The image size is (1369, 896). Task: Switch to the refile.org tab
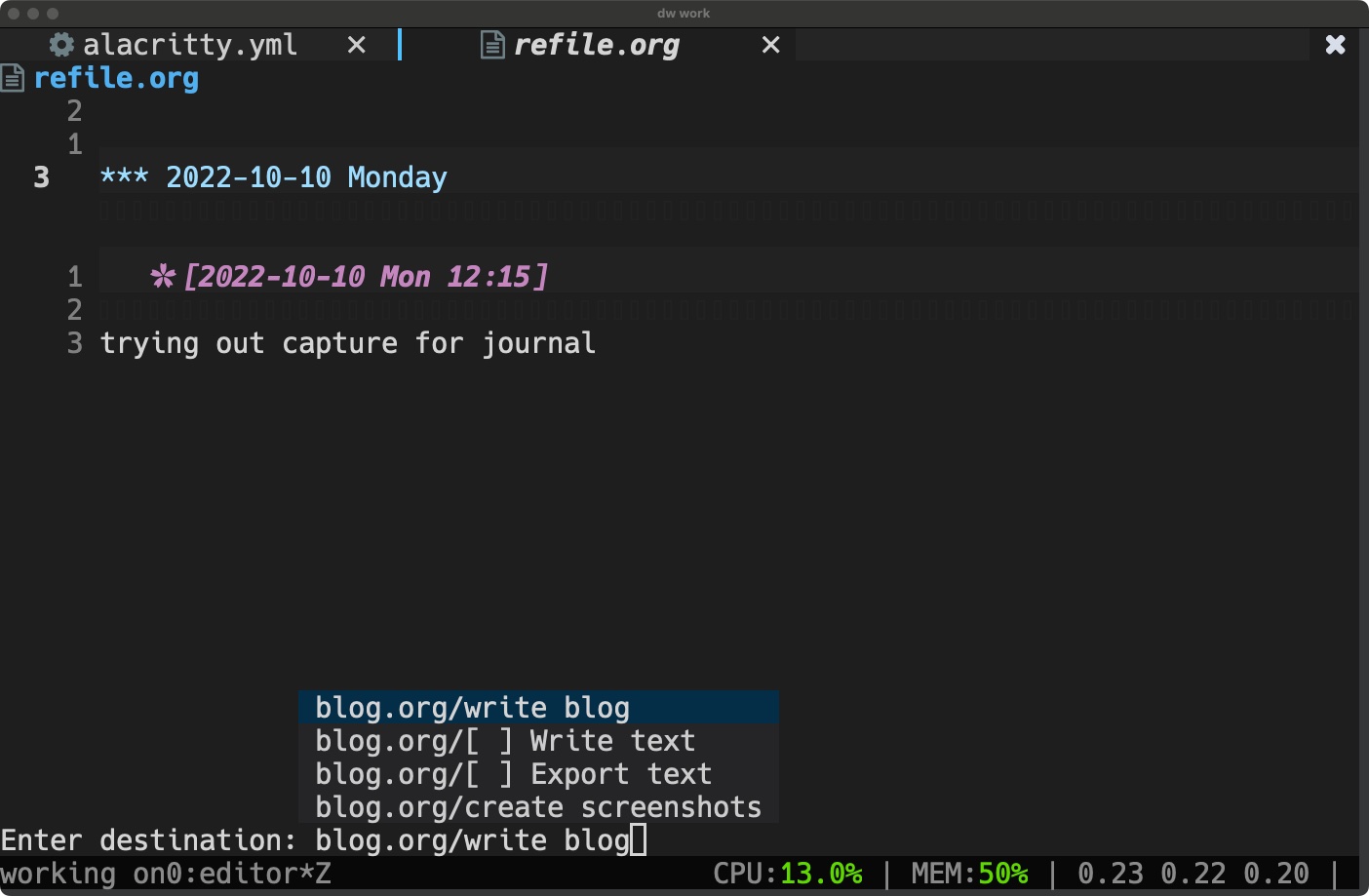click(x=596, y=45)
